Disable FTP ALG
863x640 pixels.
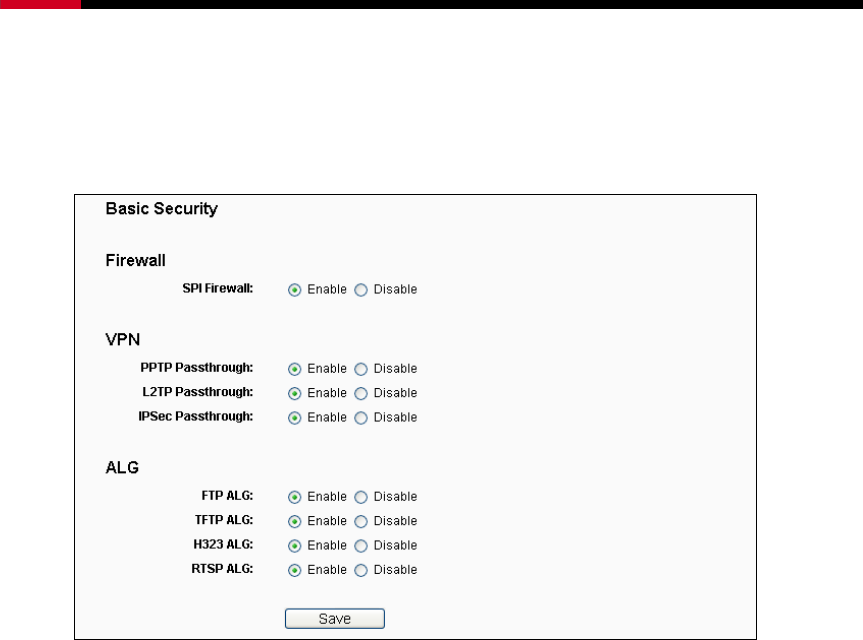pyautogui.click(x=361, y=497)
